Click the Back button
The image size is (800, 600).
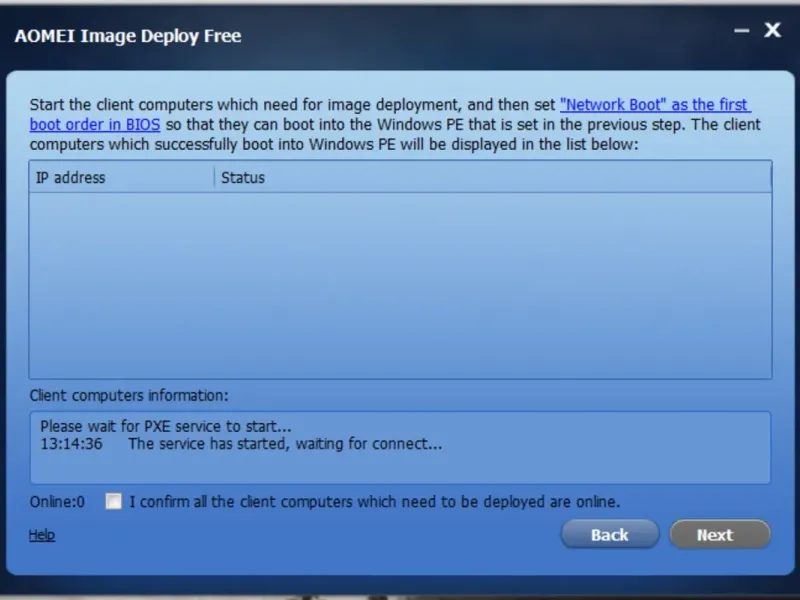click(610, 534)
